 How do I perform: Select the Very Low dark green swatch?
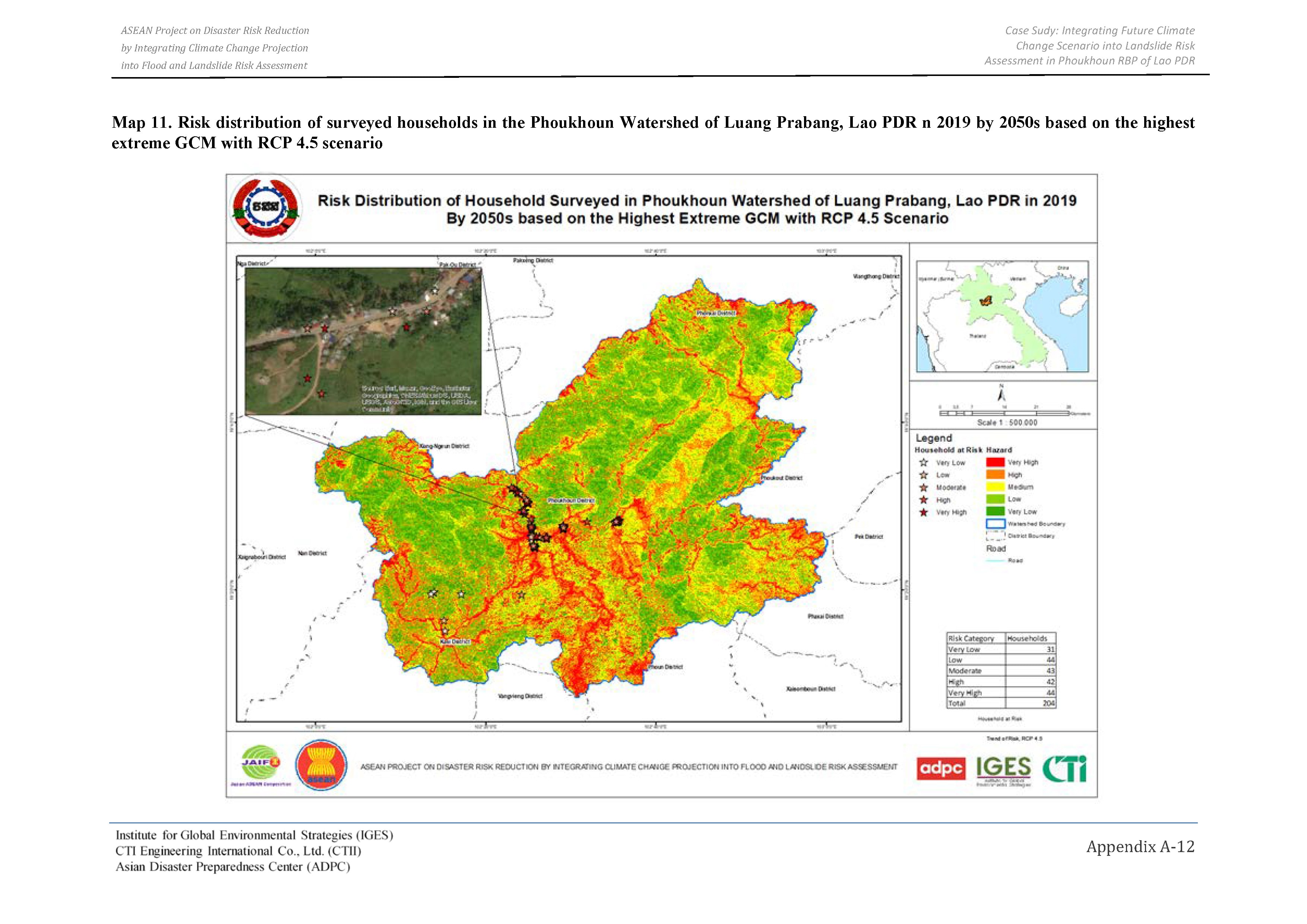coord(995,511)
